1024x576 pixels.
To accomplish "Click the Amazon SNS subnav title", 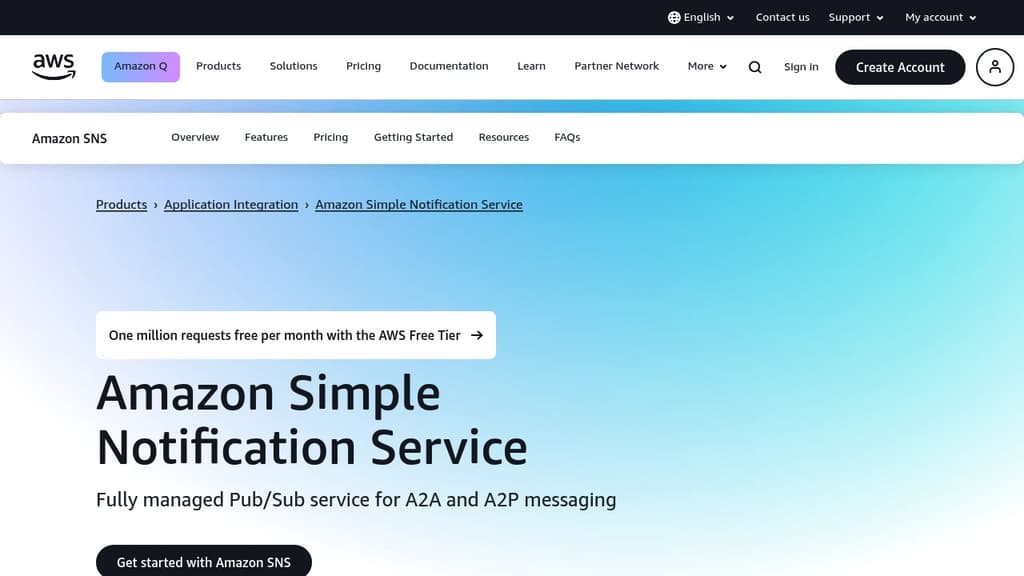I will tap(69, 138).
